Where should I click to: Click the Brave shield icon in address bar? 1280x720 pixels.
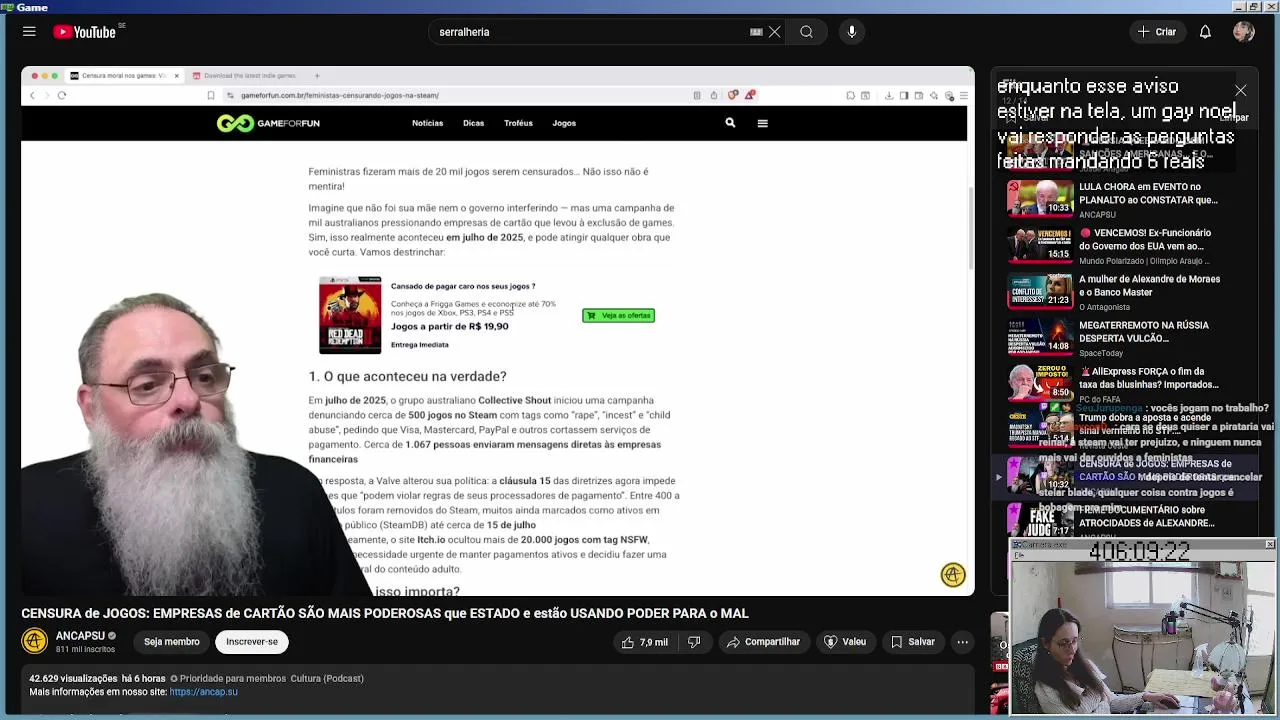click(733, 95)
